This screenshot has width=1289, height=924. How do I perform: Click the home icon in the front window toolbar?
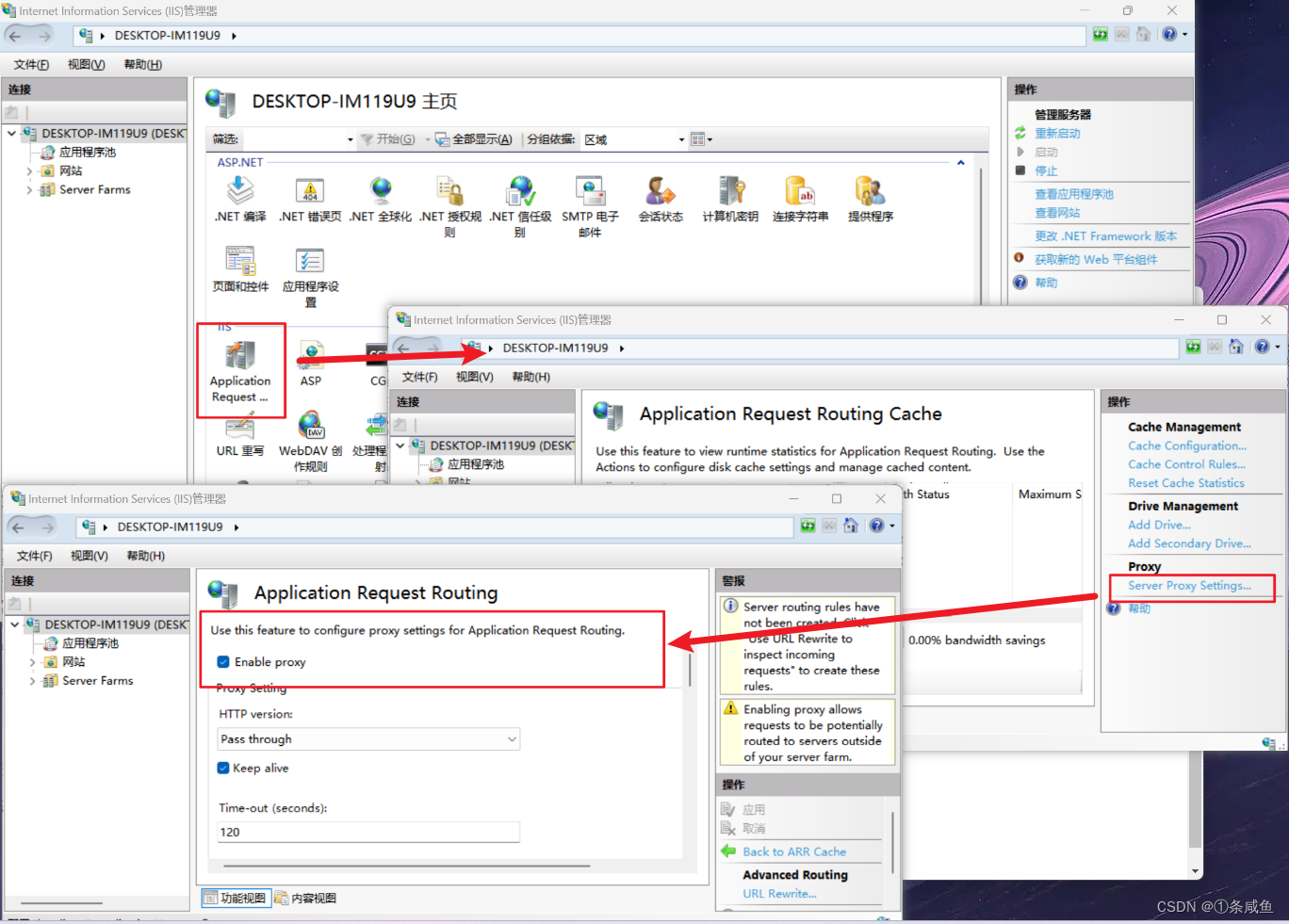[851, 526]
